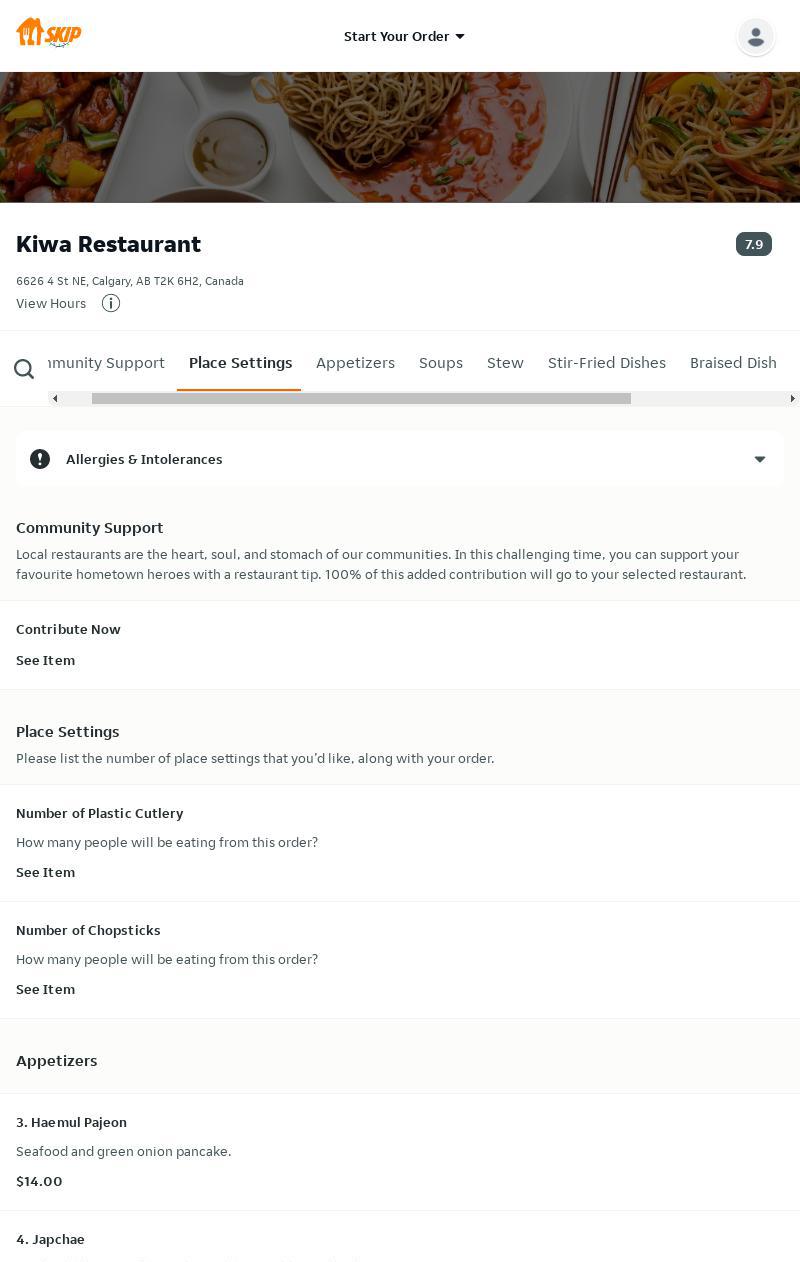The width and height of the screenshot is (800, 1262).
Task: Click the allergies warning exclamation icon
Action: (x=40, y=459)
